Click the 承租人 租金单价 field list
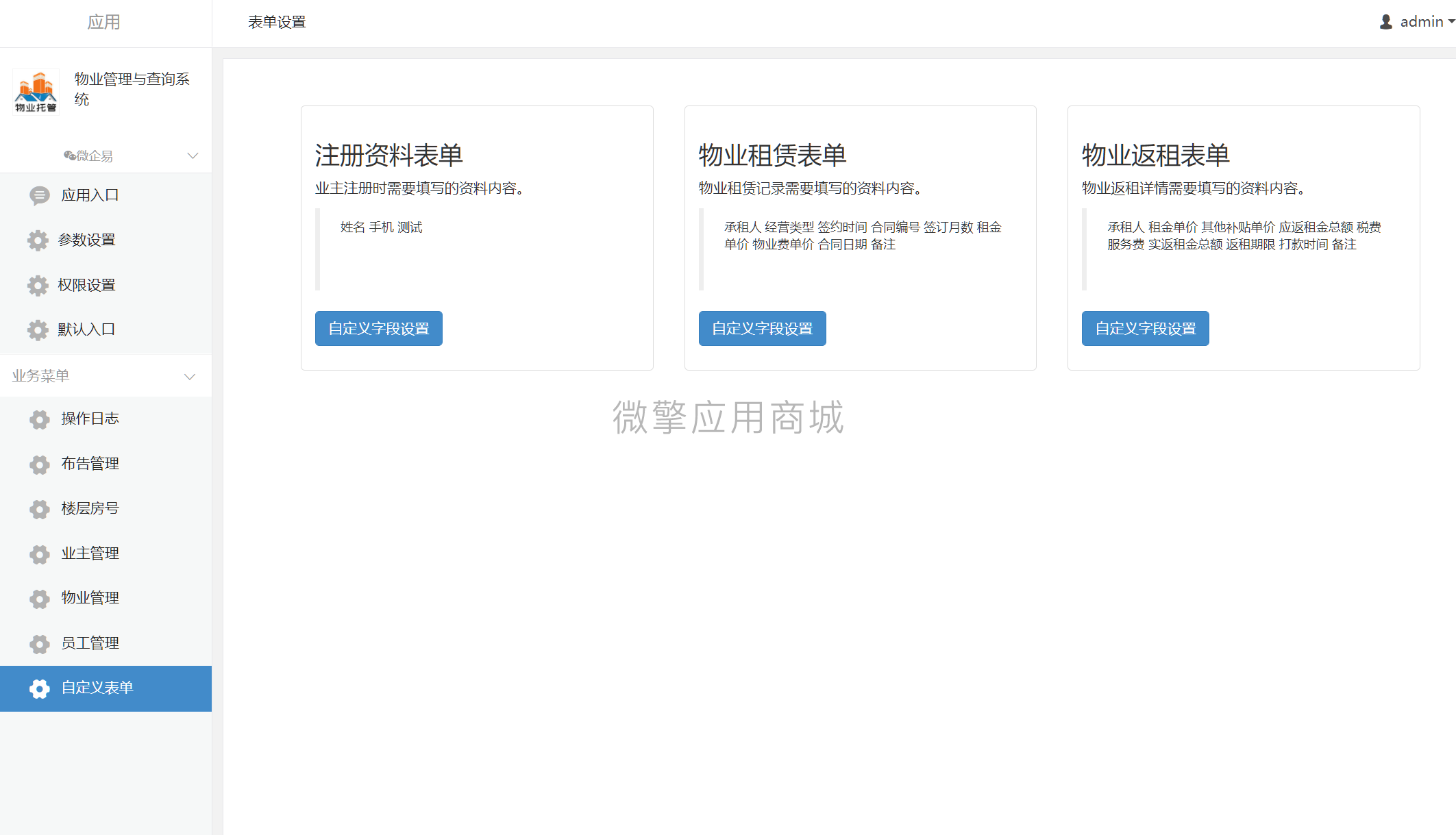Screen dimensions: 1456x835 point(1244,236)
